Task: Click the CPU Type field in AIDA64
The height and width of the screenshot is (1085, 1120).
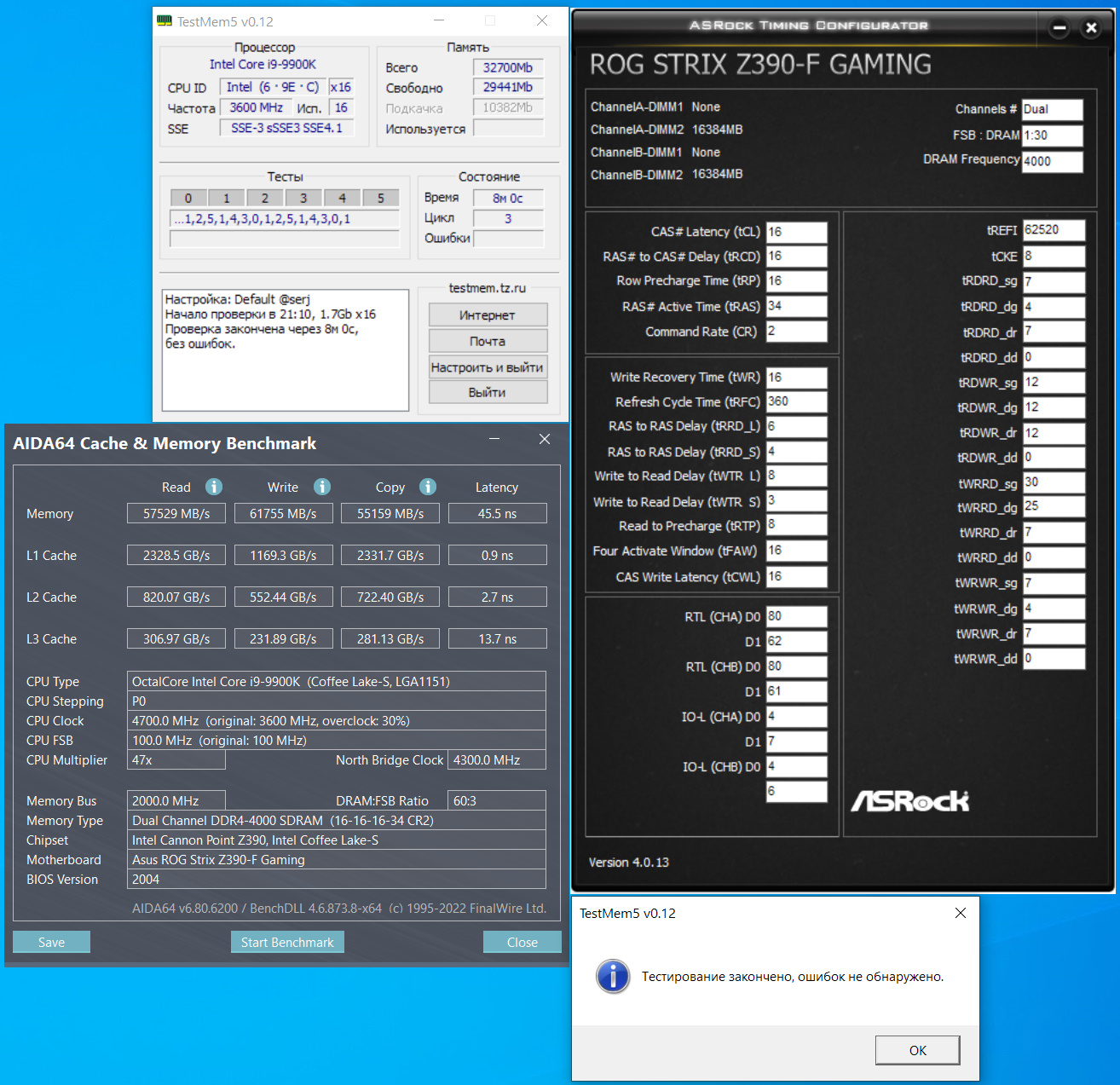Action: [337, 681]
